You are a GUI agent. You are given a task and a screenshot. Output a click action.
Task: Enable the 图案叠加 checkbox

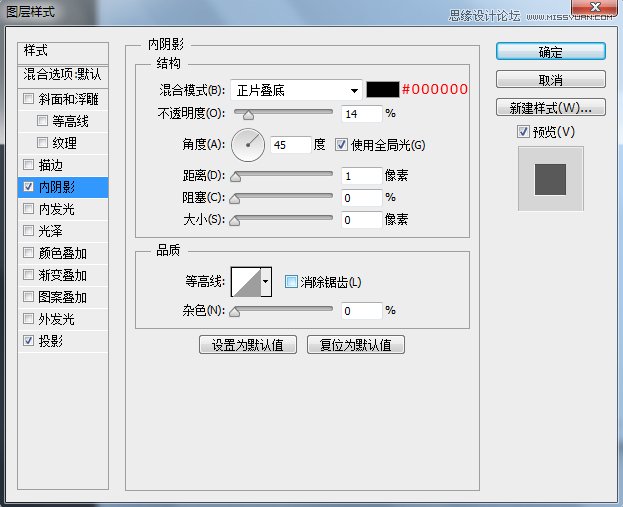pyautogui.click(x=28, y=296)
